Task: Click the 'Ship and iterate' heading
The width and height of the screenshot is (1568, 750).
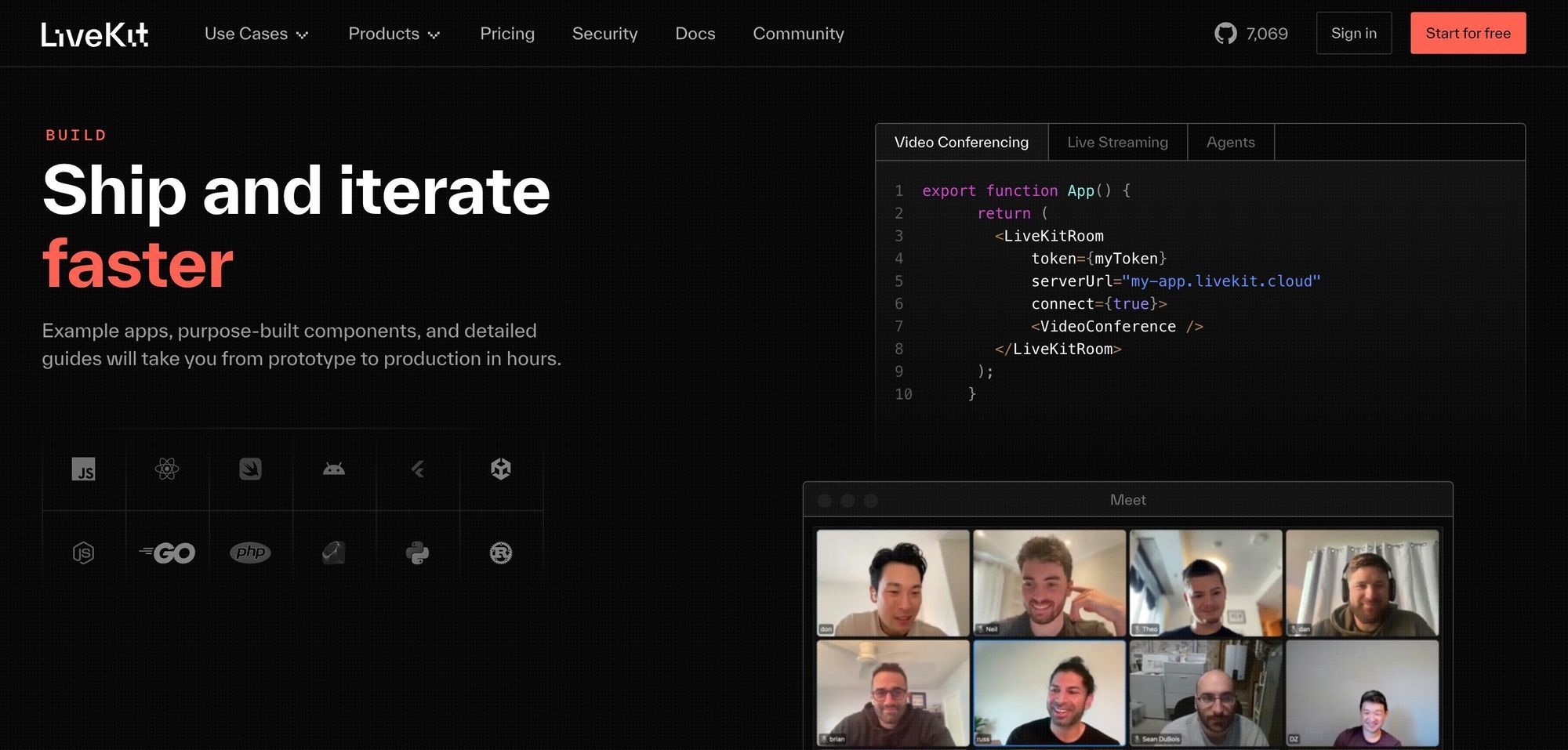Action: click(x=296, y=190)
